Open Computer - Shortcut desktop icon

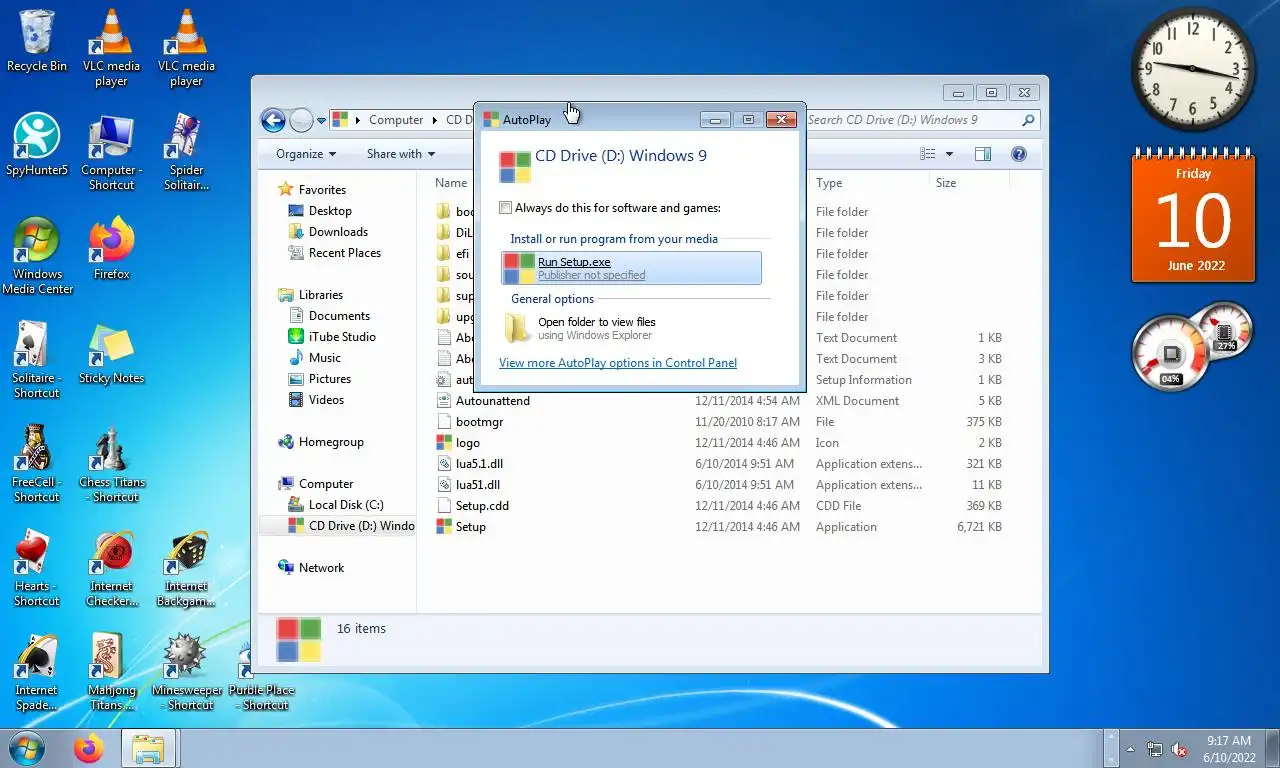111,153
